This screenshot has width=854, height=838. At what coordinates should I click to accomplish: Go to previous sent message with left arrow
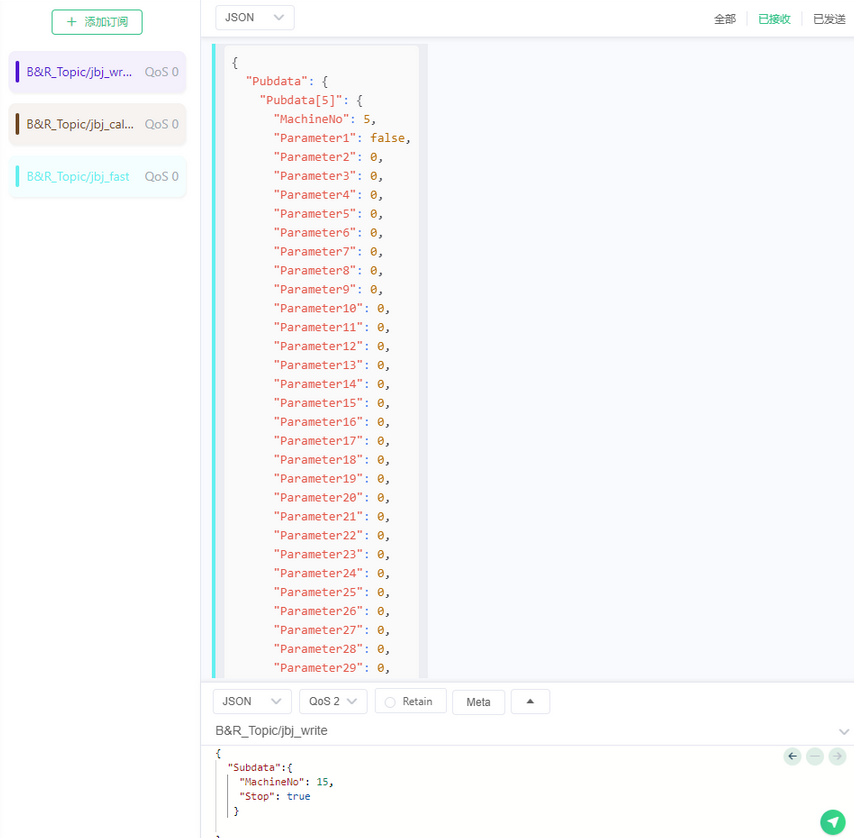click(x=793, y=757)
